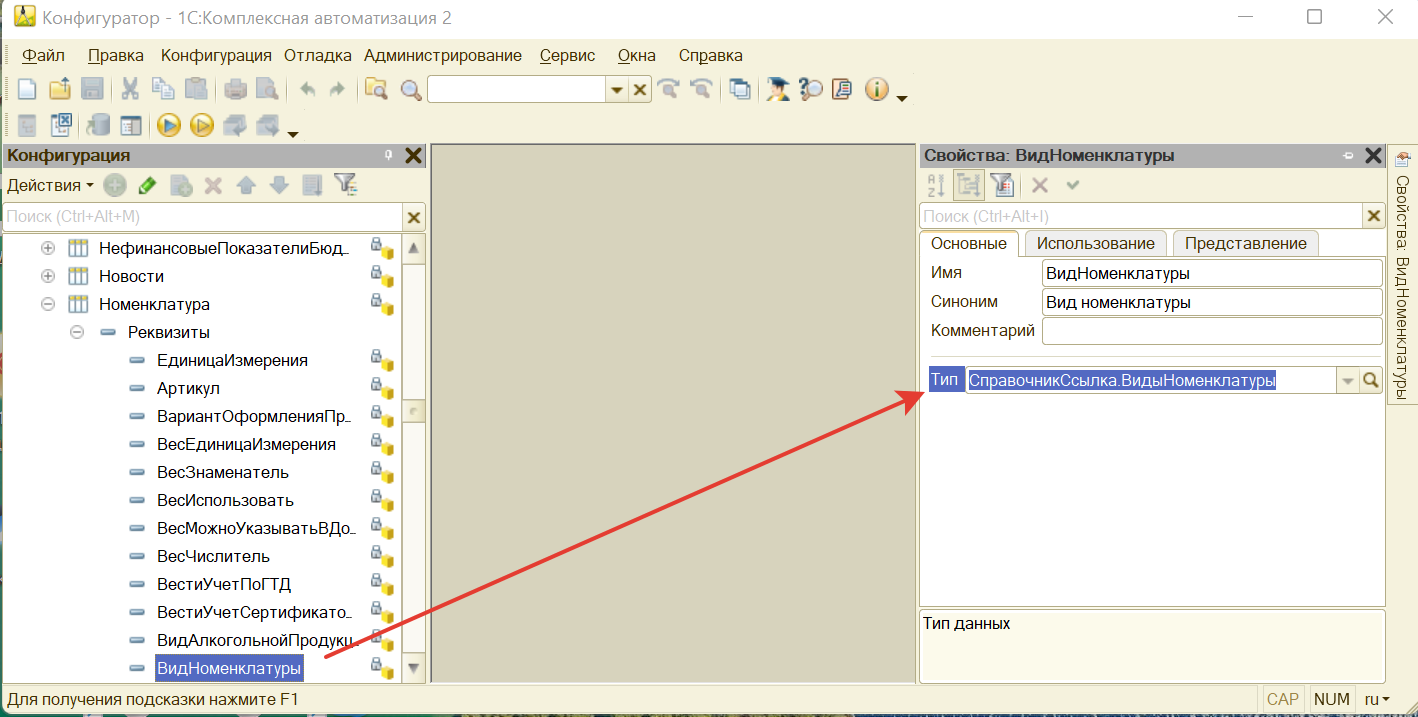Clear the toolbar search box with X
The width and height of the screenshot is (1418, 717).
click(x=641, y=90)
